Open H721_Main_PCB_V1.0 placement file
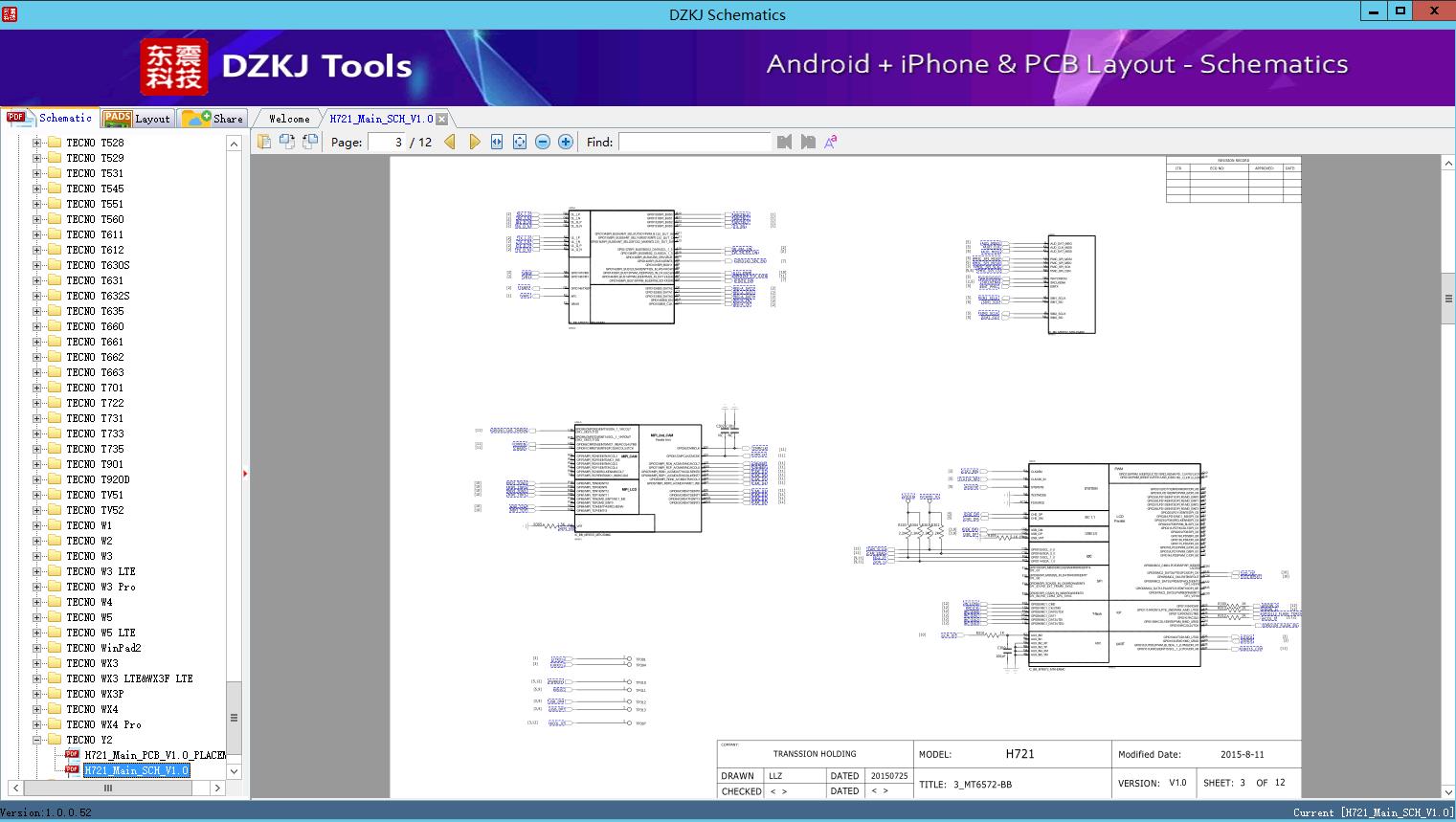Screen dimensions: 1456x822 153,755
